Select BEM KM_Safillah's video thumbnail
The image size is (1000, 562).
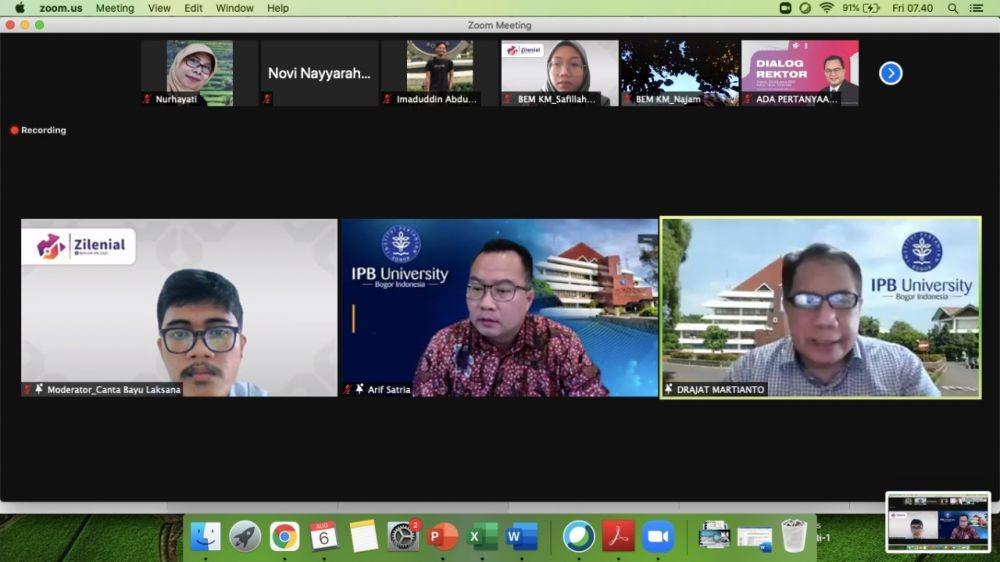(560, 73)
